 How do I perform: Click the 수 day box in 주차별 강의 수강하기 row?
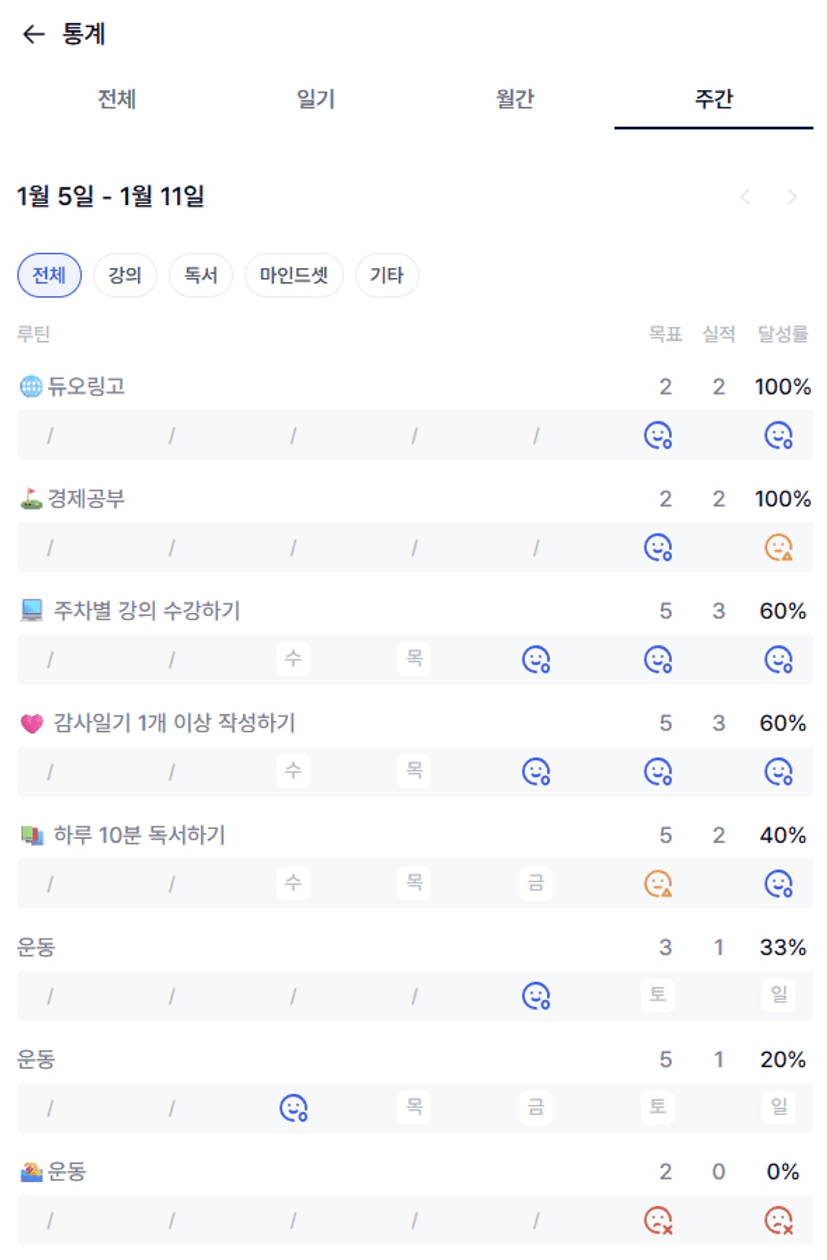[293, 659]
